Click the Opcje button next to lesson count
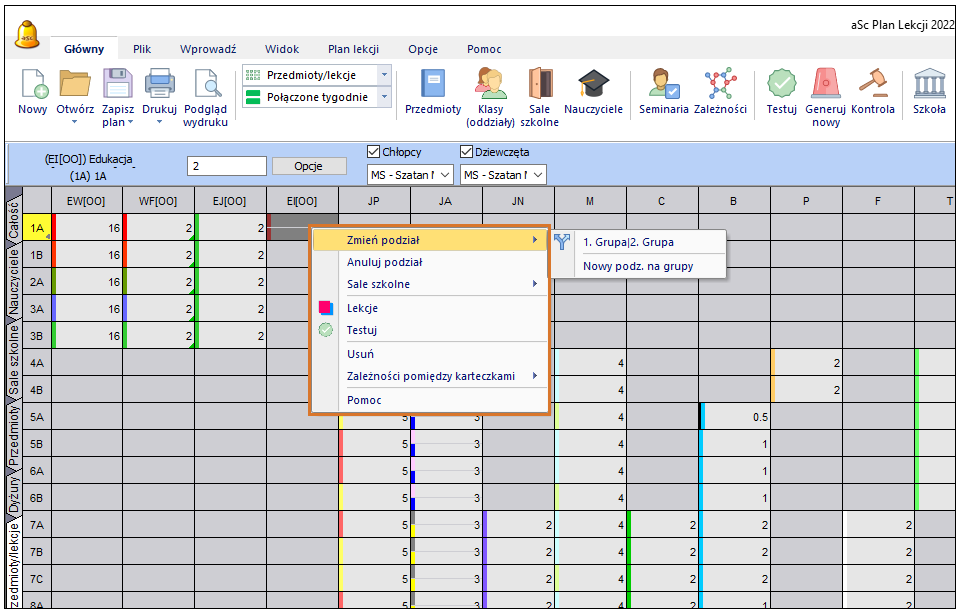962x614 pixels. [x=309, y=166]
